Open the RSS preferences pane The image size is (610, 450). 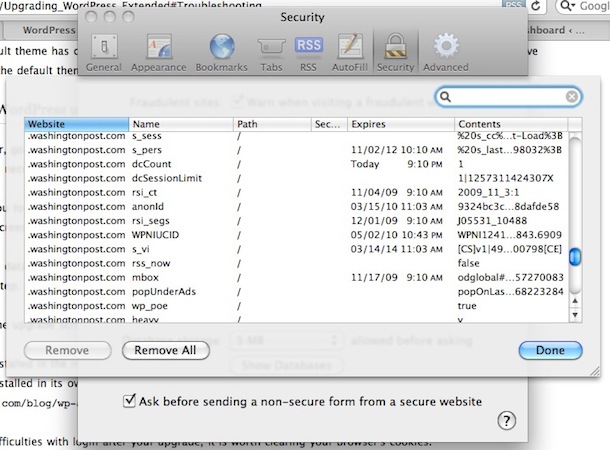pos(308,53)
